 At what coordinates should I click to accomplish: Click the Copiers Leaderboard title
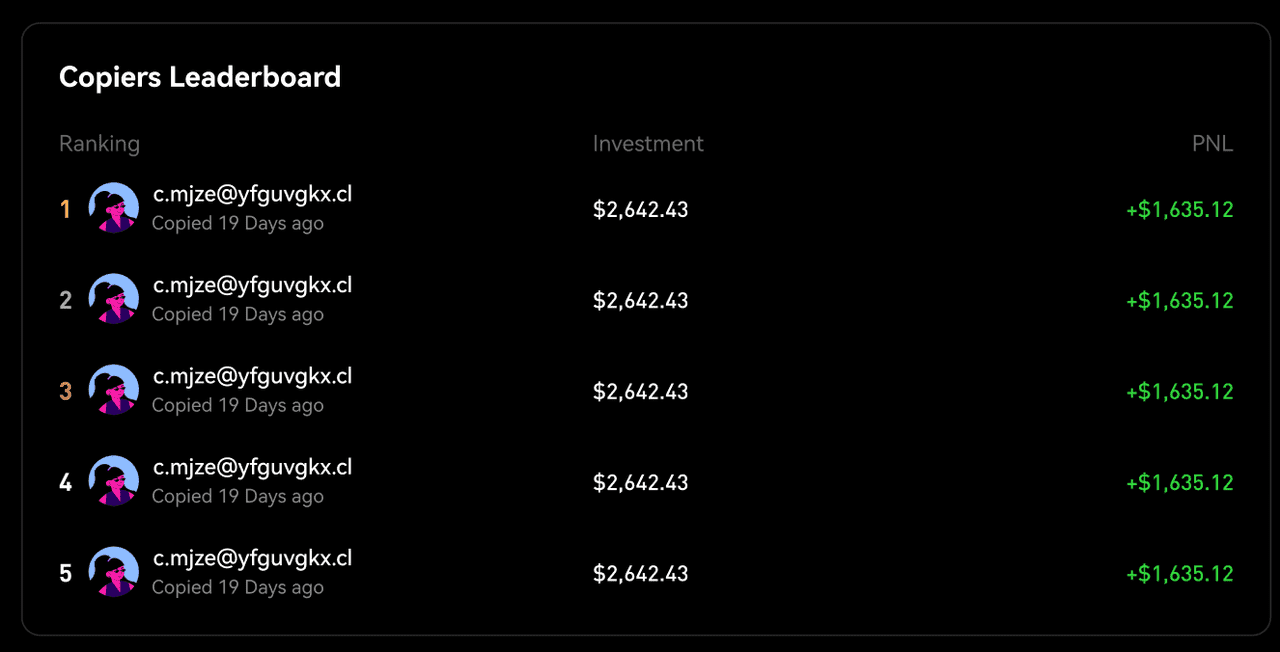(x=200, y=77)
